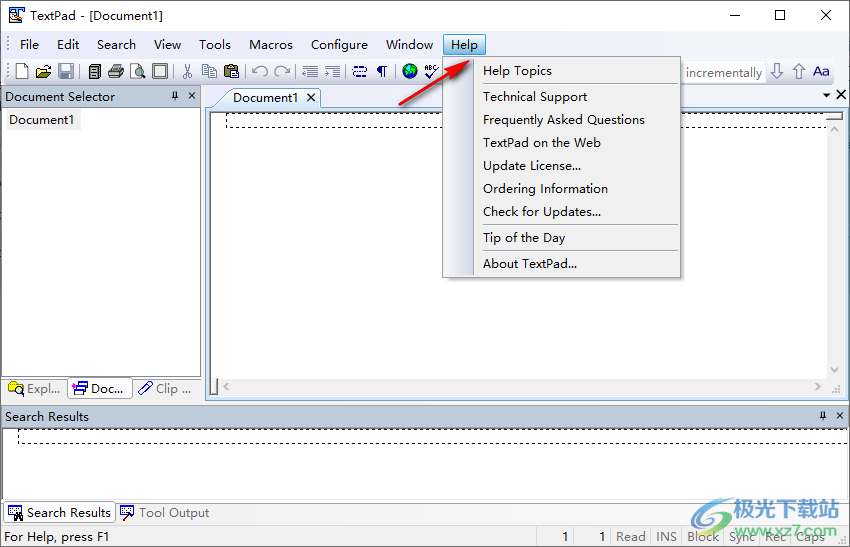Image resolution: width=850 pixels, height=547 pixels.
Task: Undo last action arrow icon
Action: click(260, 71)
